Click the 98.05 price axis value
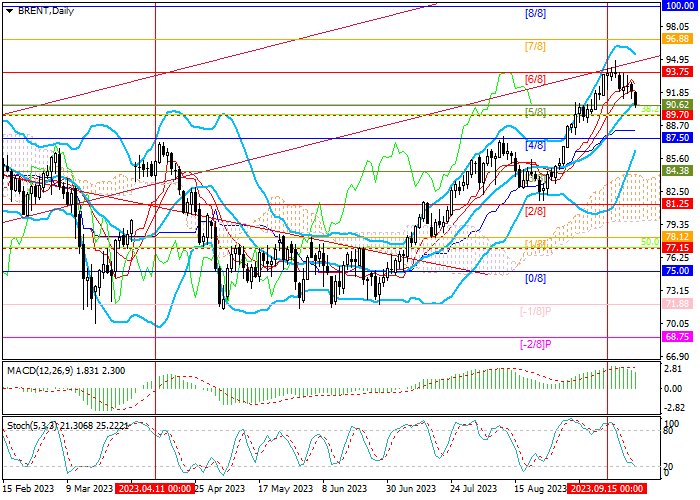Viewport: 700px width, 500px height. 677,27
